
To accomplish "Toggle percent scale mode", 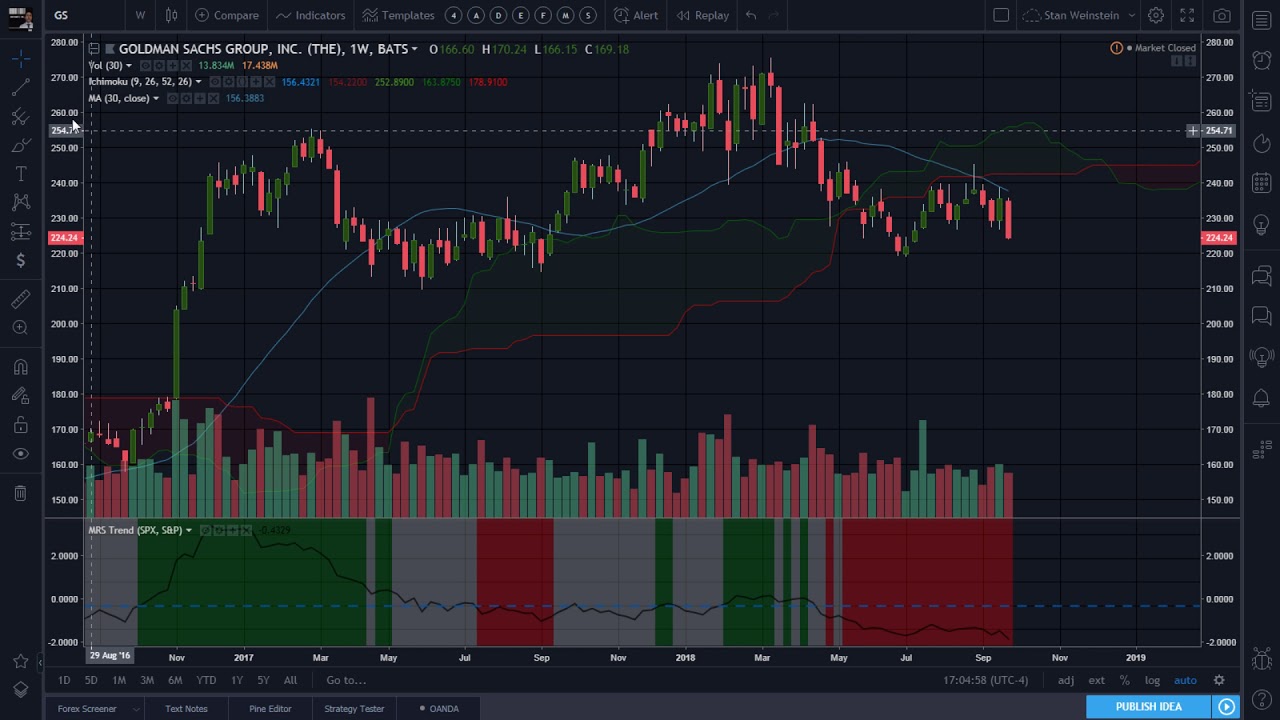I will [1124, 681].
